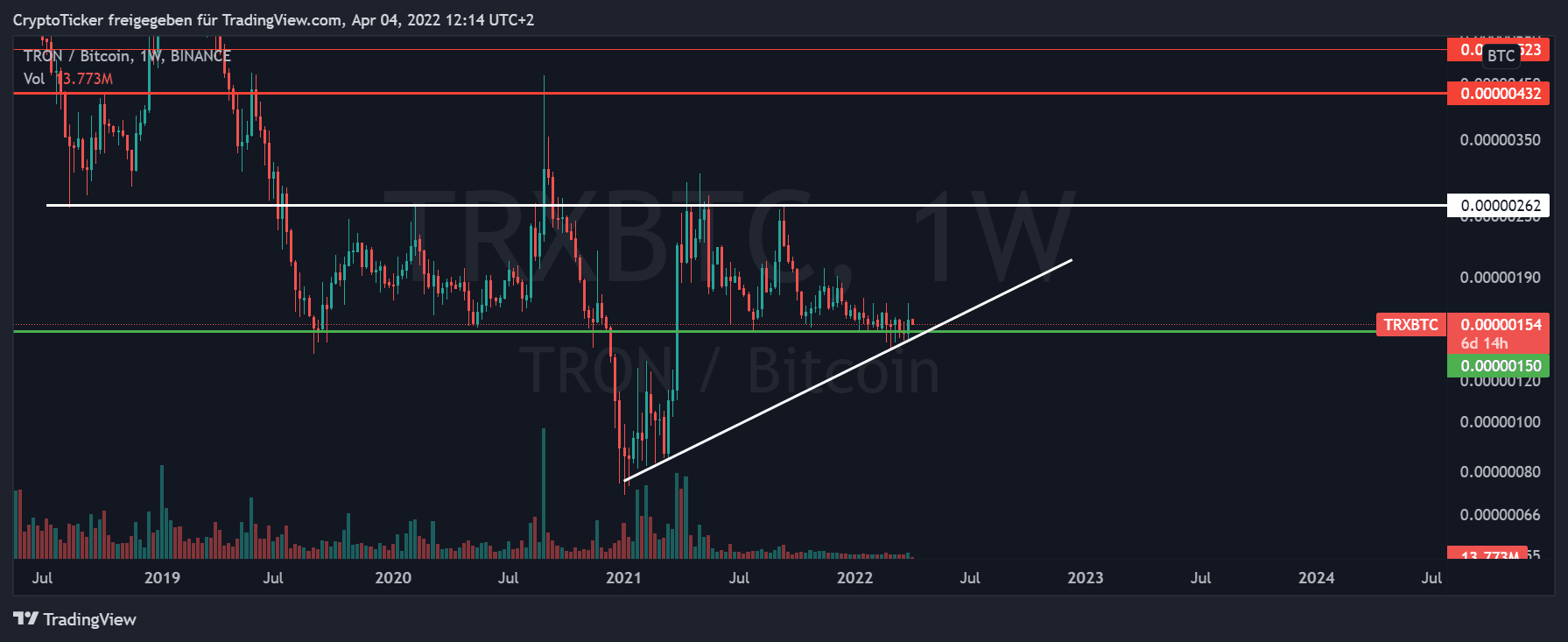Viewport: 1568px width, 642px height.
Task: Click the 2020 label on time axis
Action: click(392, 578)
